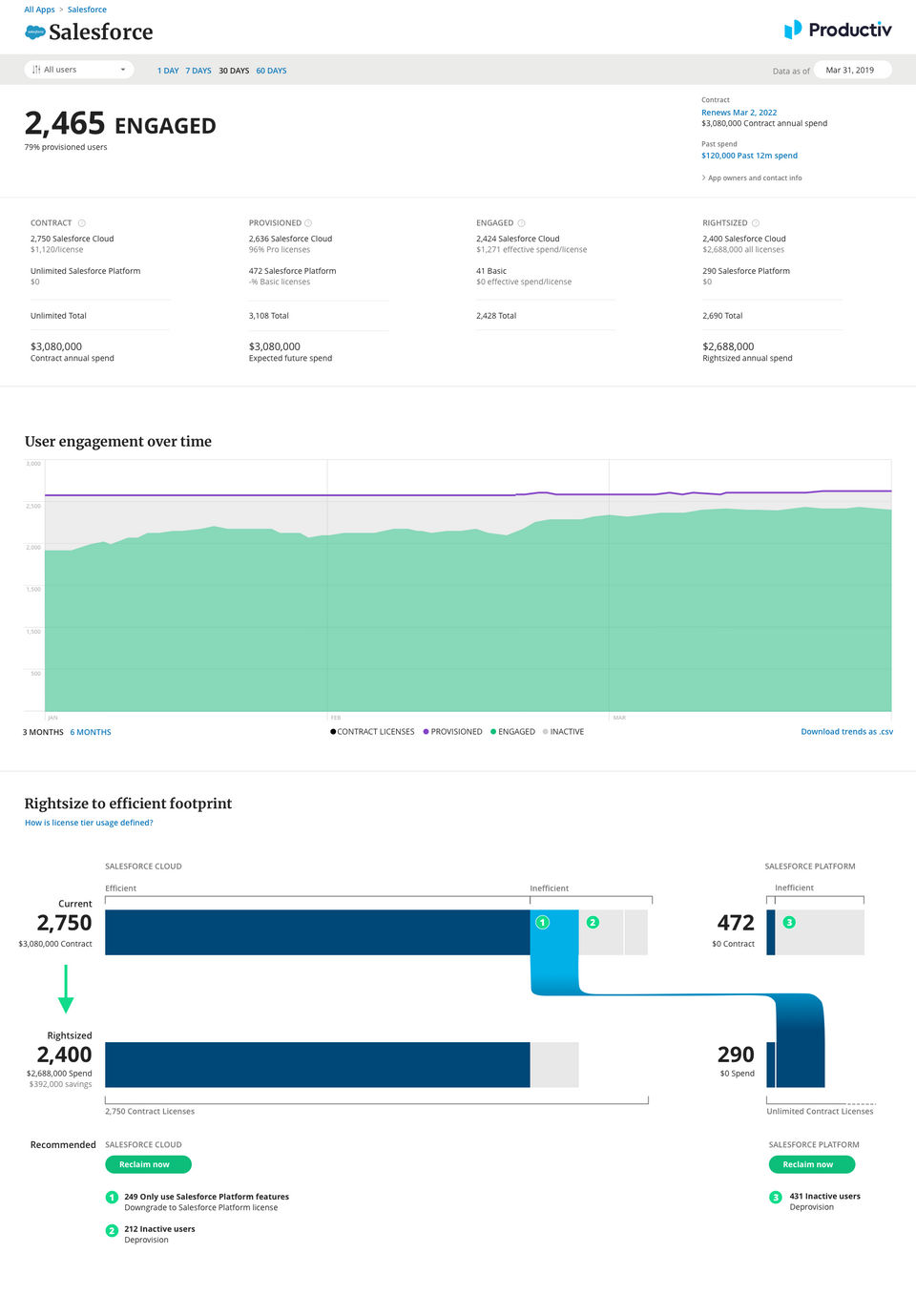The width and height of the screenshot is (916, 1316).
Task: Open the ENGAGED info tooltip icon
Action: click(x=521, y=223)
